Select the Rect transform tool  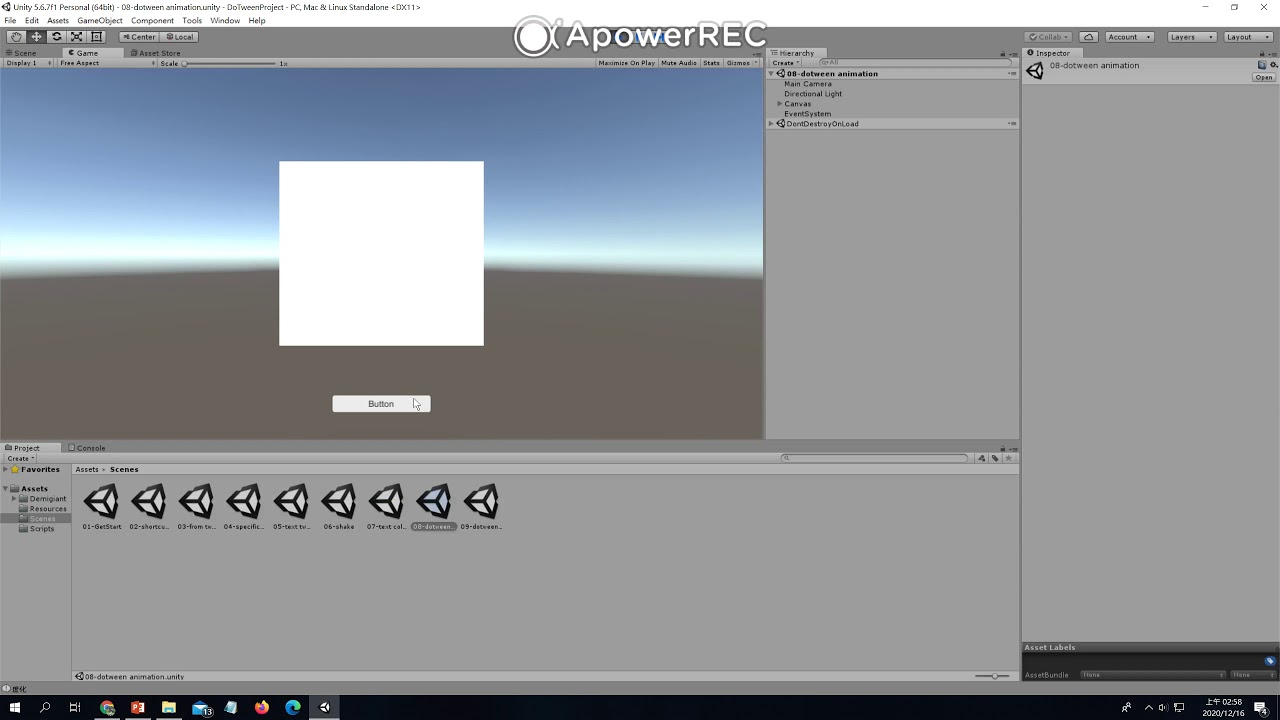pyautogui.click(x=96, y=37)
